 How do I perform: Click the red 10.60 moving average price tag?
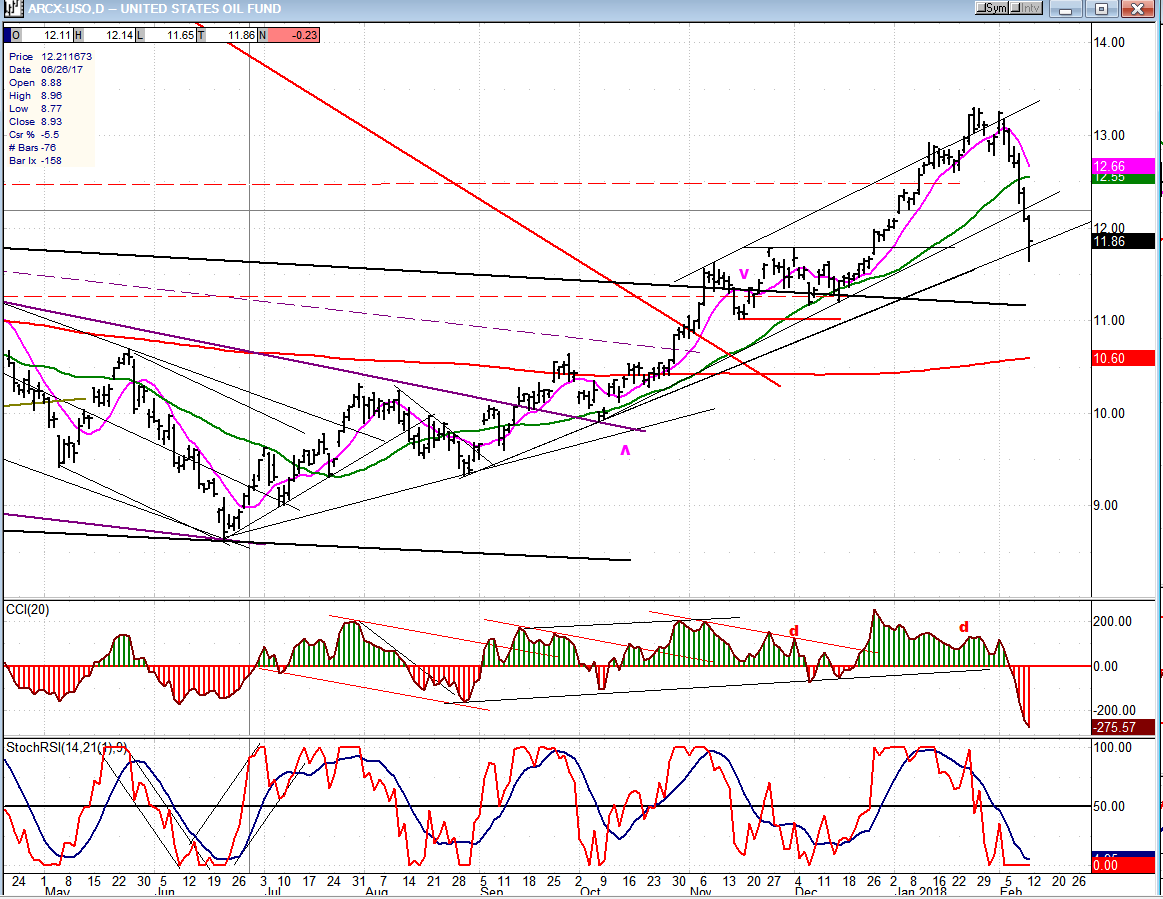tap(1124, 358)
